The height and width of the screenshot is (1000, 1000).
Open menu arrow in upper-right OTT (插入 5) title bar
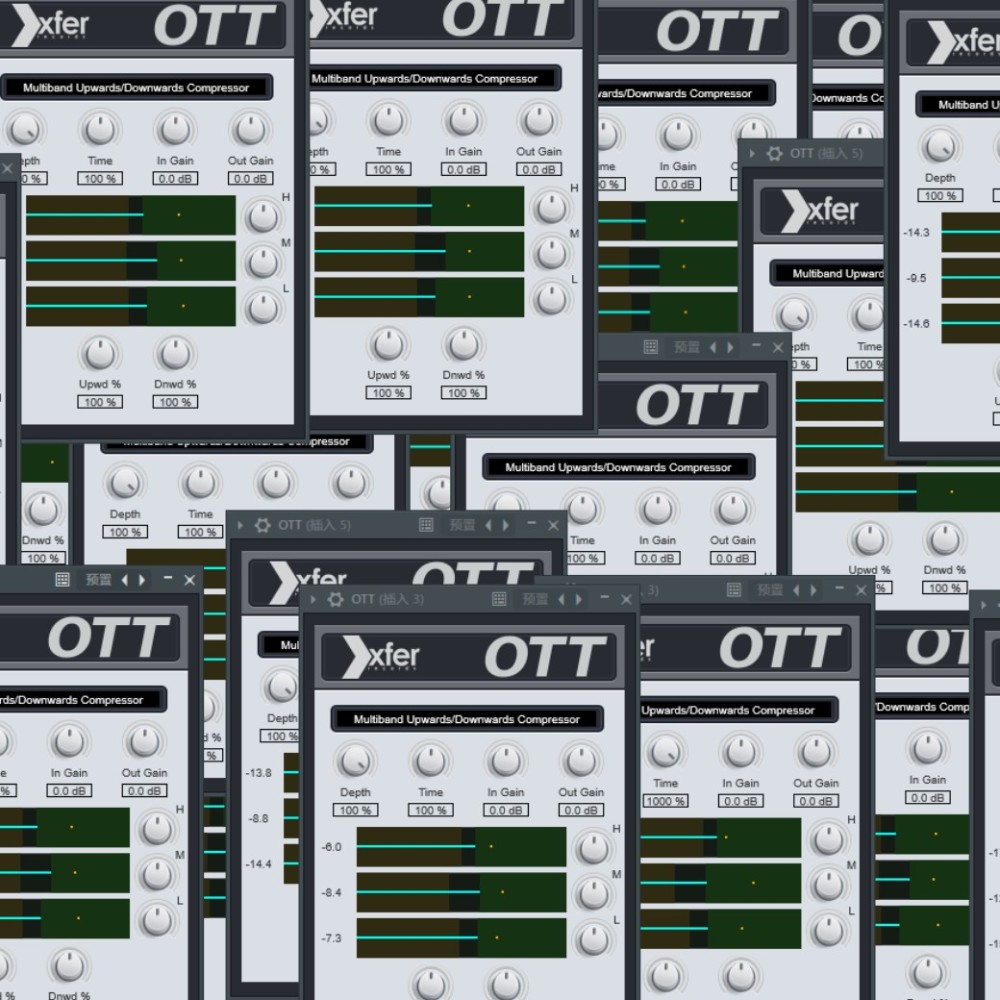coord(753,154)
